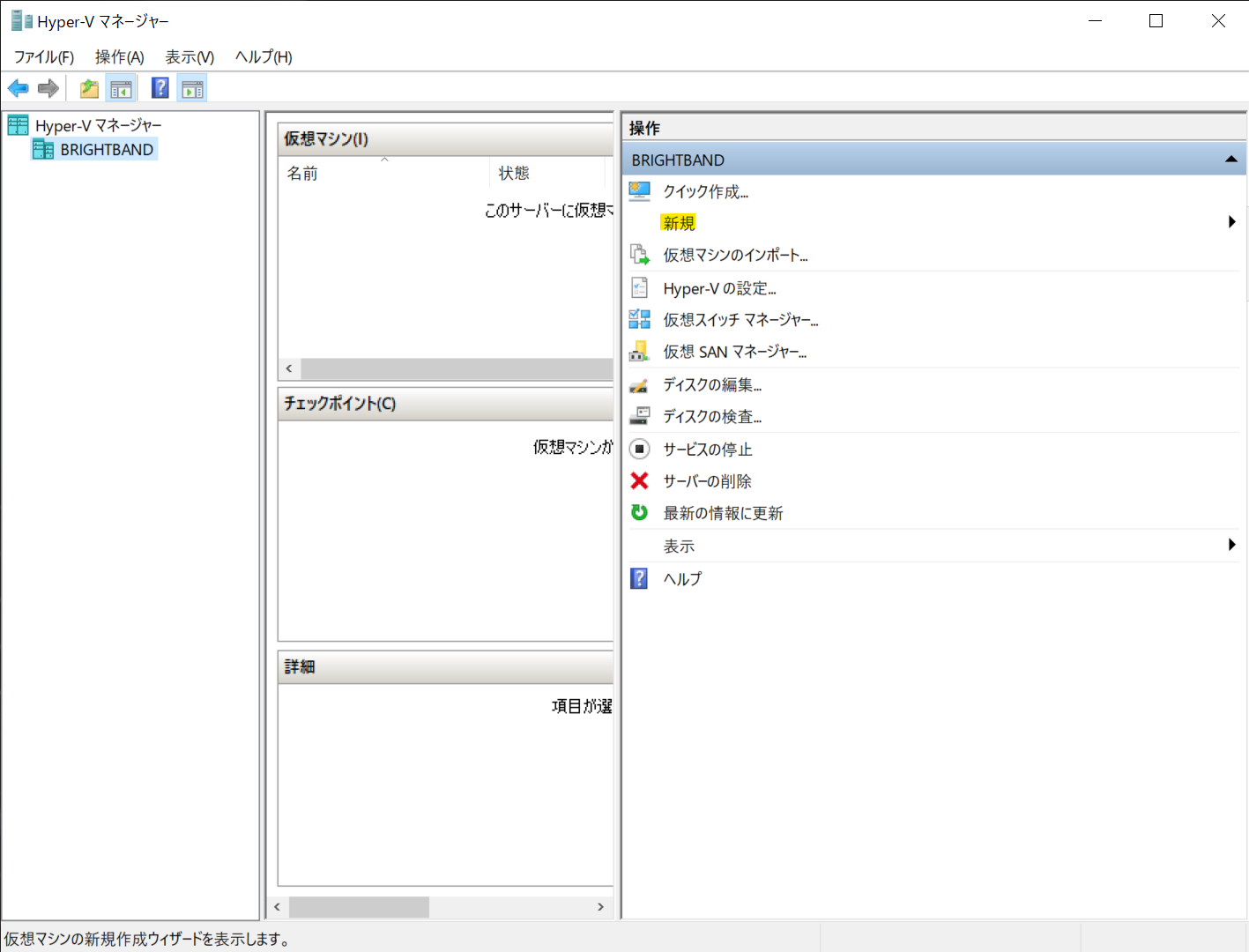Open 仮想マシンのインポート... action
Screen dimensions: 1249x952
click(x=735, y=255)
